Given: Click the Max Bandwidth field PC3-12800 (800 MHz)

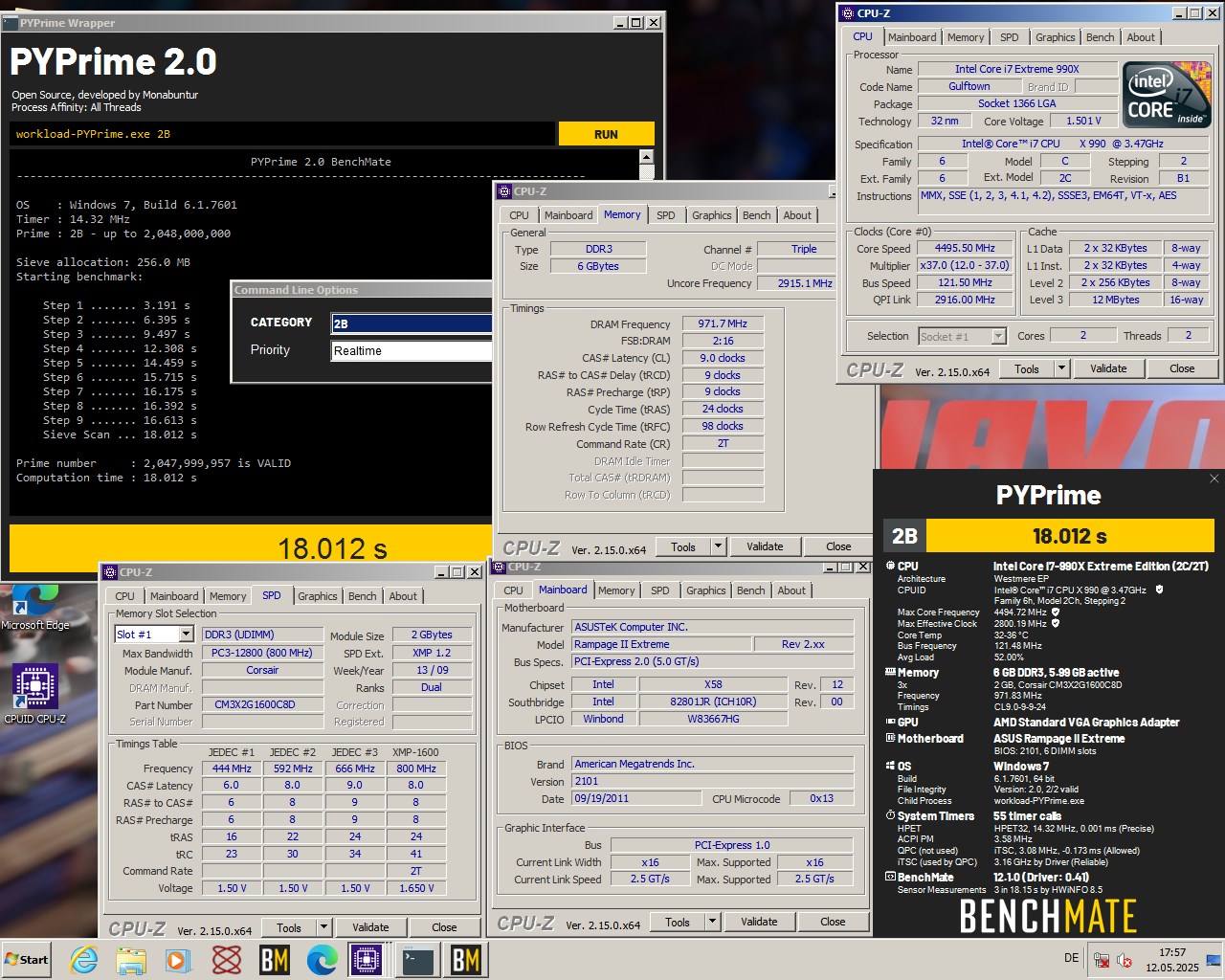Looking at the screenshot, I should (262, 654).
